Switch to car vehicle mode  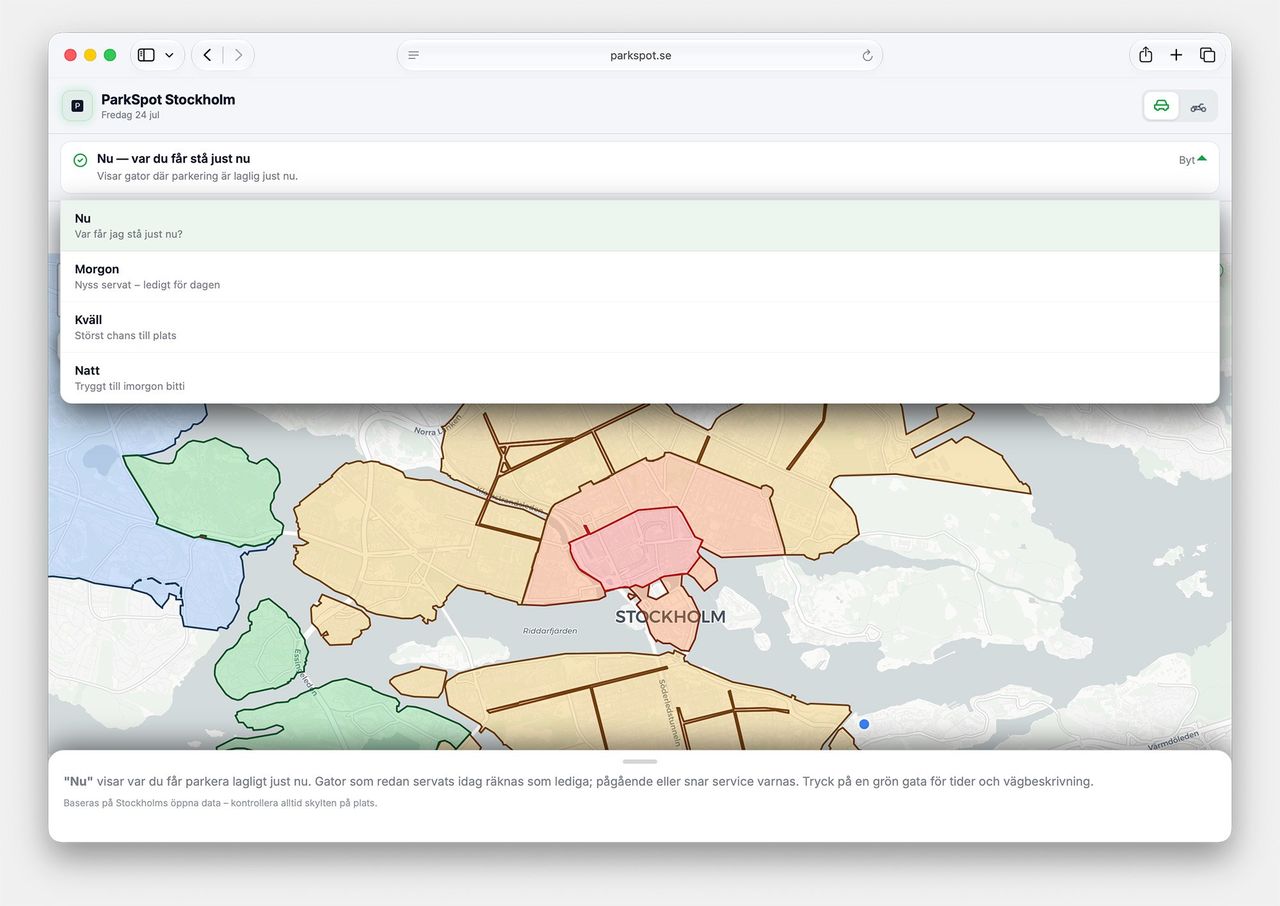(1161, 106)
